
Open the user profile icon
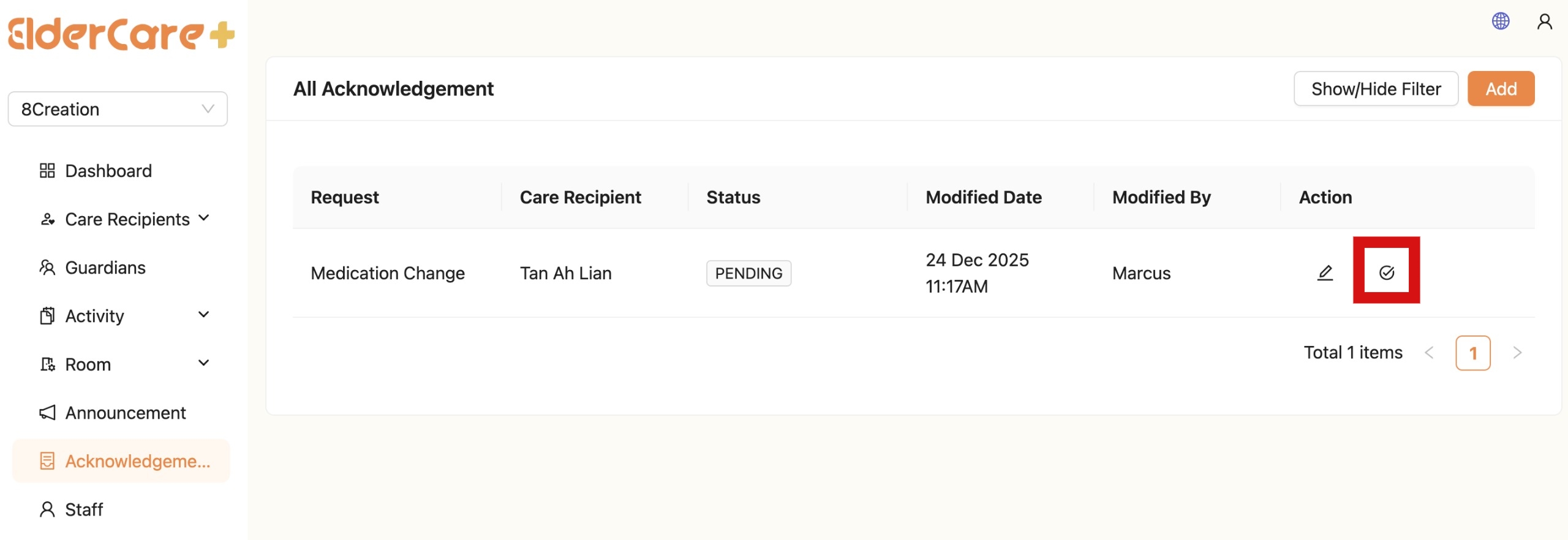[x=1544, y=21]
